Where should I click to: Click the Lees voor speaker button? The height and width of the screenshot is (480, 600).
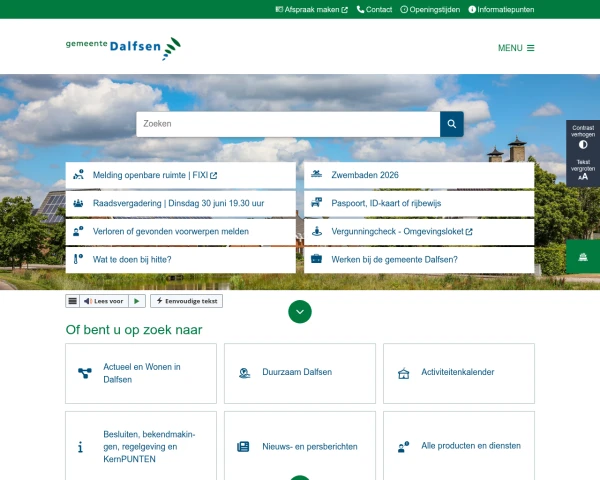(104, 301)
